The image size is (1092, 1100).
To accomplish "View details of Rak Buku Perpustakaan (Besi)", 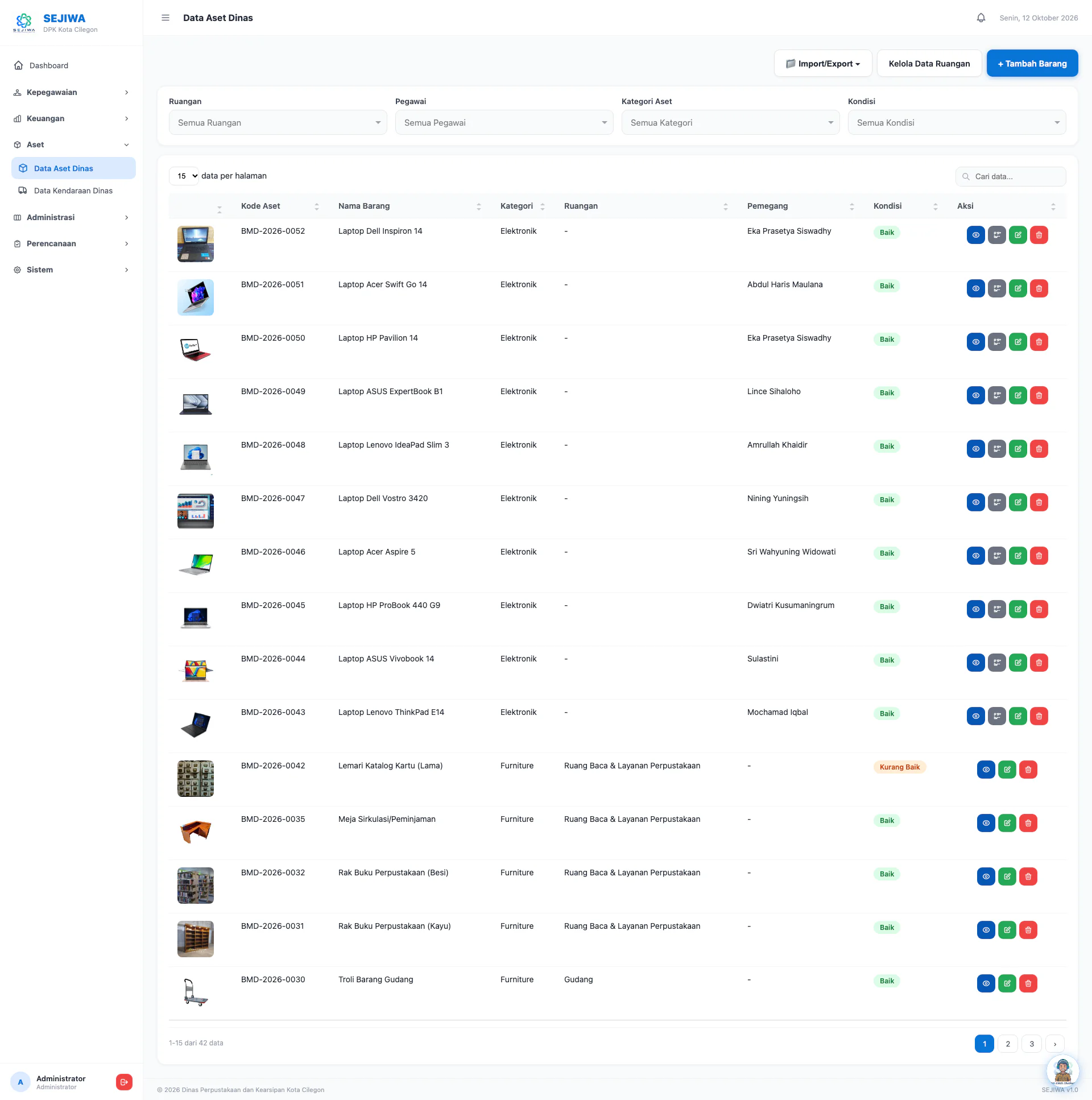I will (986, 877).
